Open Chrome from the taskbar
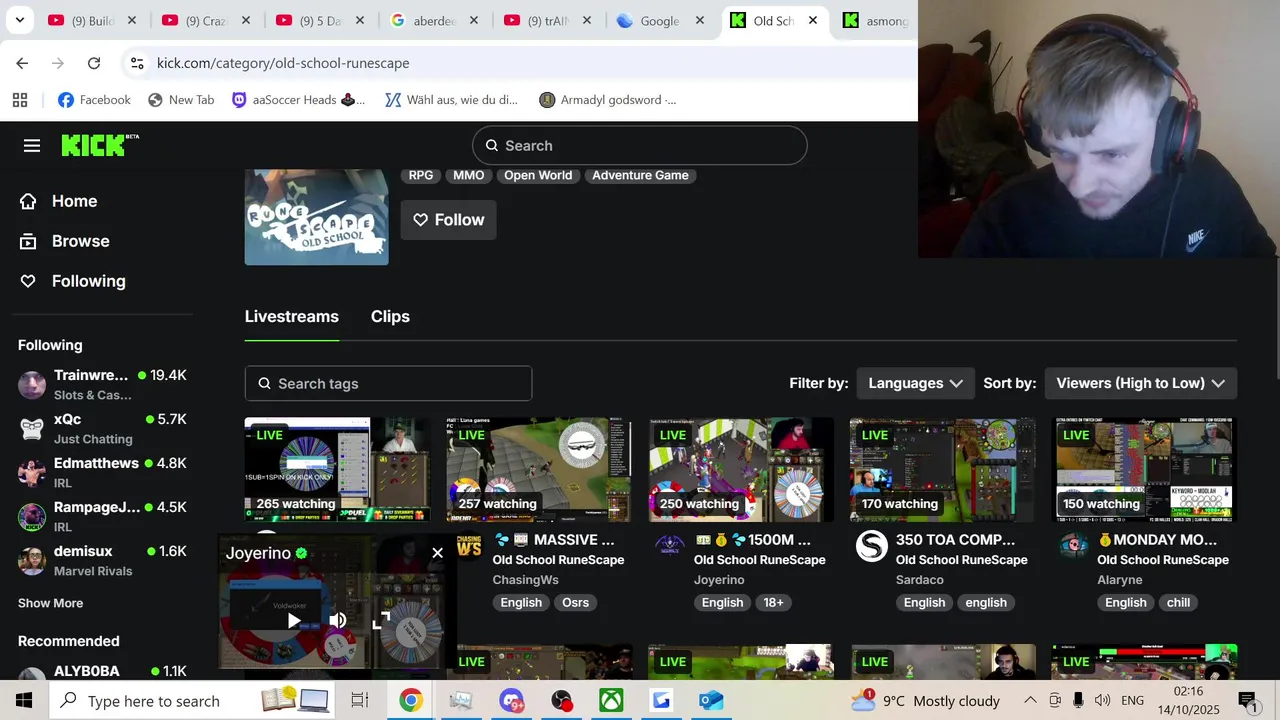Viewport: 1280px width, 720px height. 411,701
